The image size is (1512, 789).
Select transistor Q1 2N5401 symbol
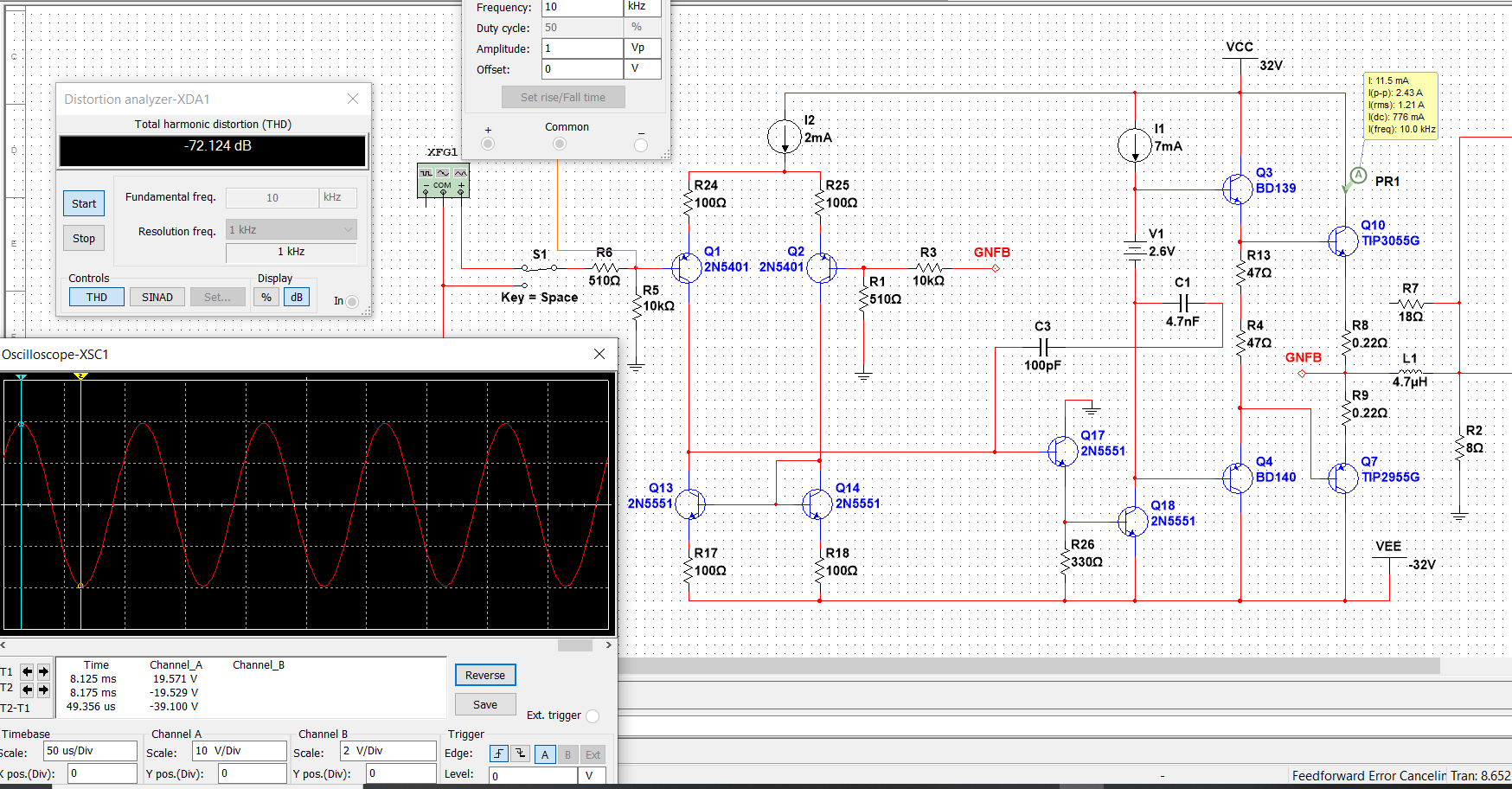pos(686,268)
